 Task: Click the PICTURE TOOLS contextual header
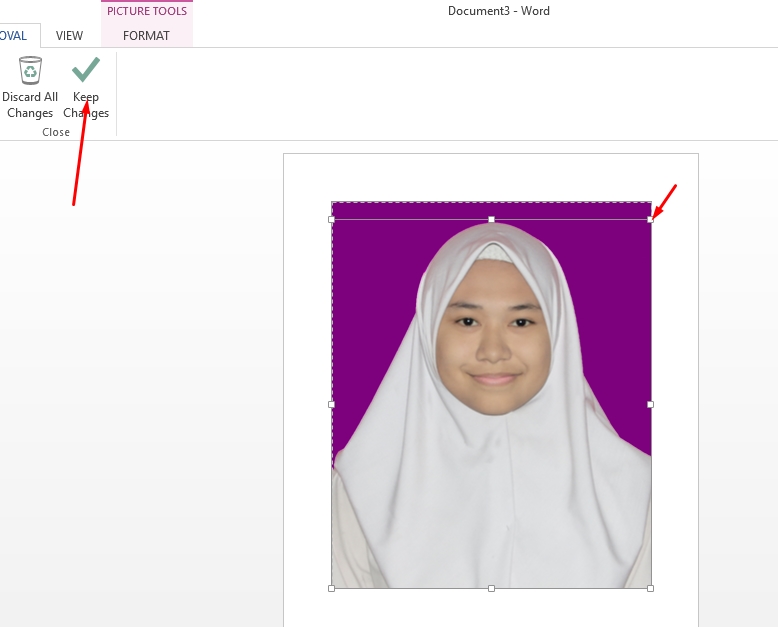coord(147,11)
